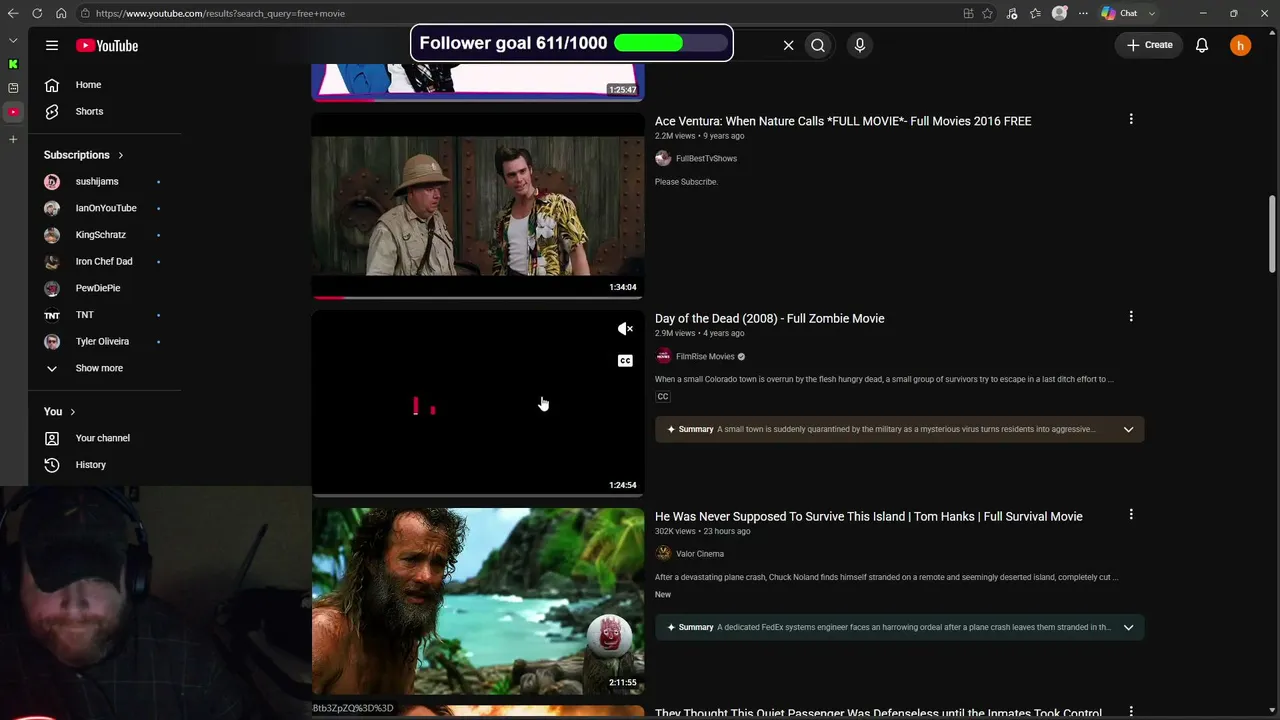The image size is (1280, 720).
Task: Click the browser home button
Action: click(x=61, y=13)
